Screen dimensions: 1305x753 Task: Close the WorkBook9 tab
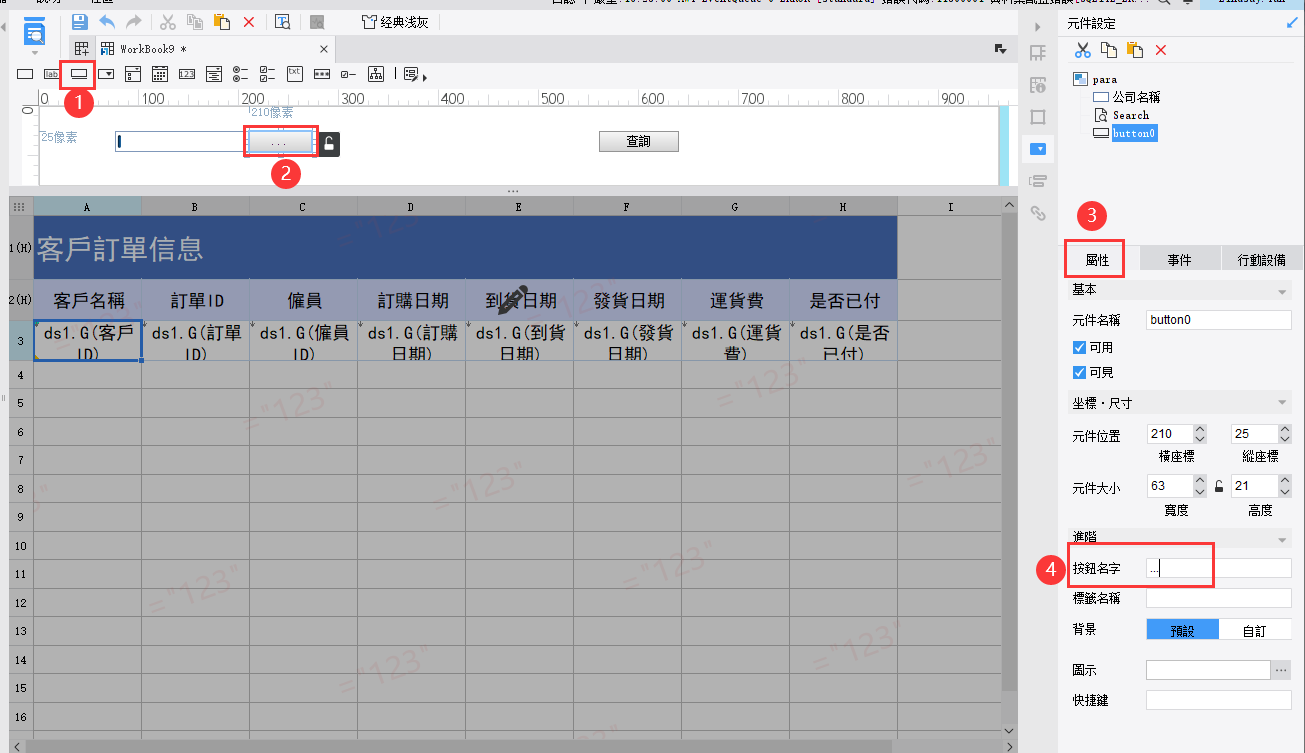click(x=323, y=48)
